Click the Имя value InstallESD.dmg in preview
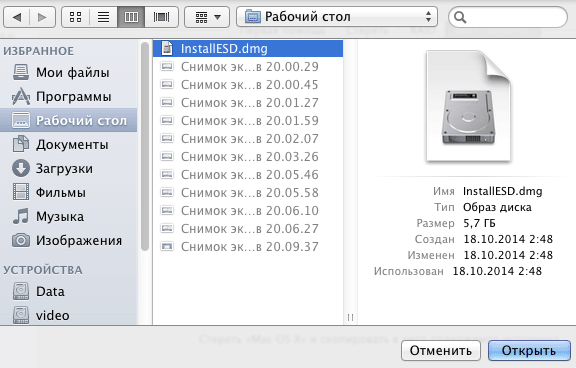 (503, 191)
